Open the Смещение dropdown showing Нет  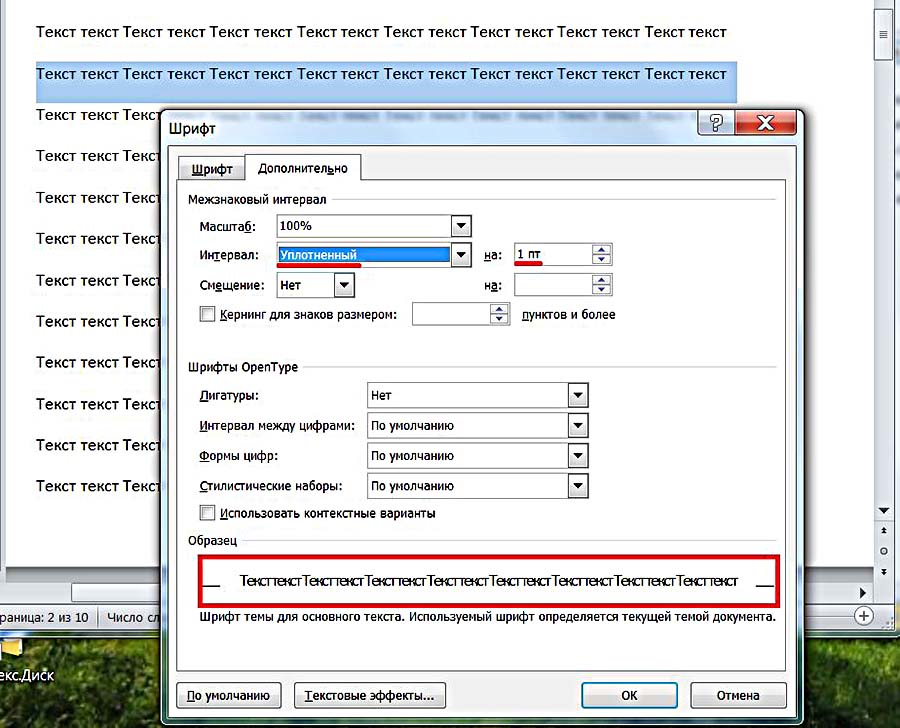click(x=343, y=285)
